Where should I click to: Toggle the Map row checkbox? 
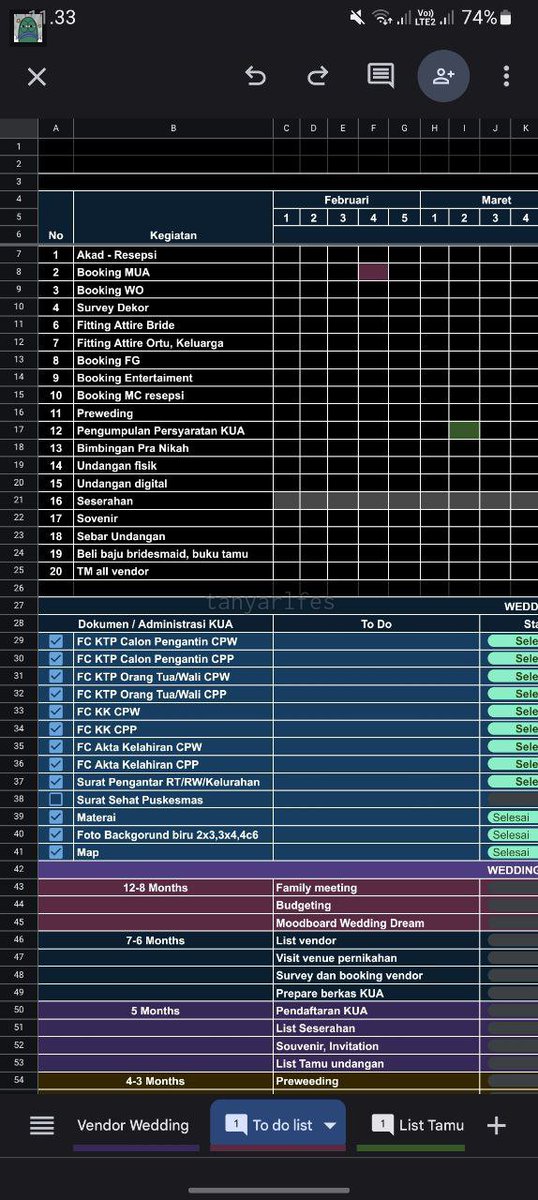(x=56, y=853)
